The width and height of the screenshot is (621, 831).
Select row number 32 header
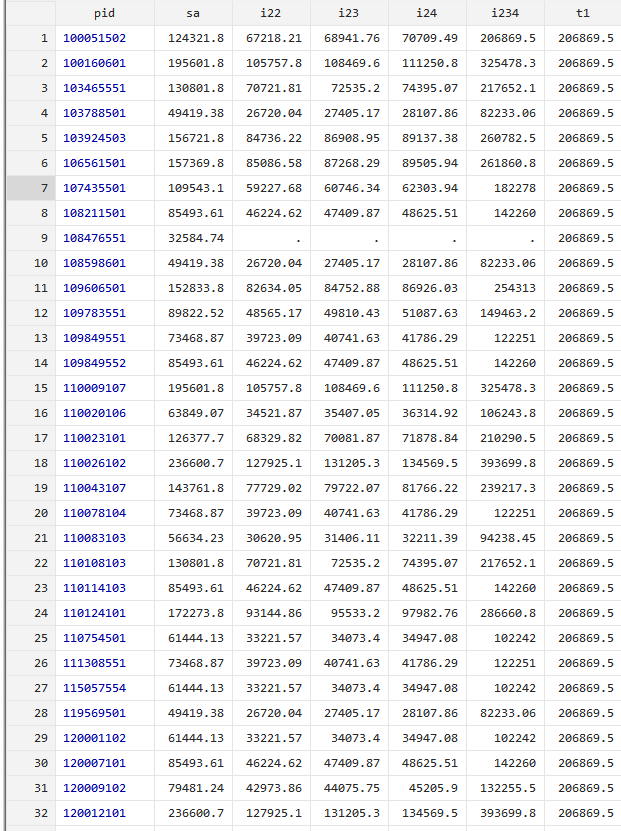tap(31, 813)
